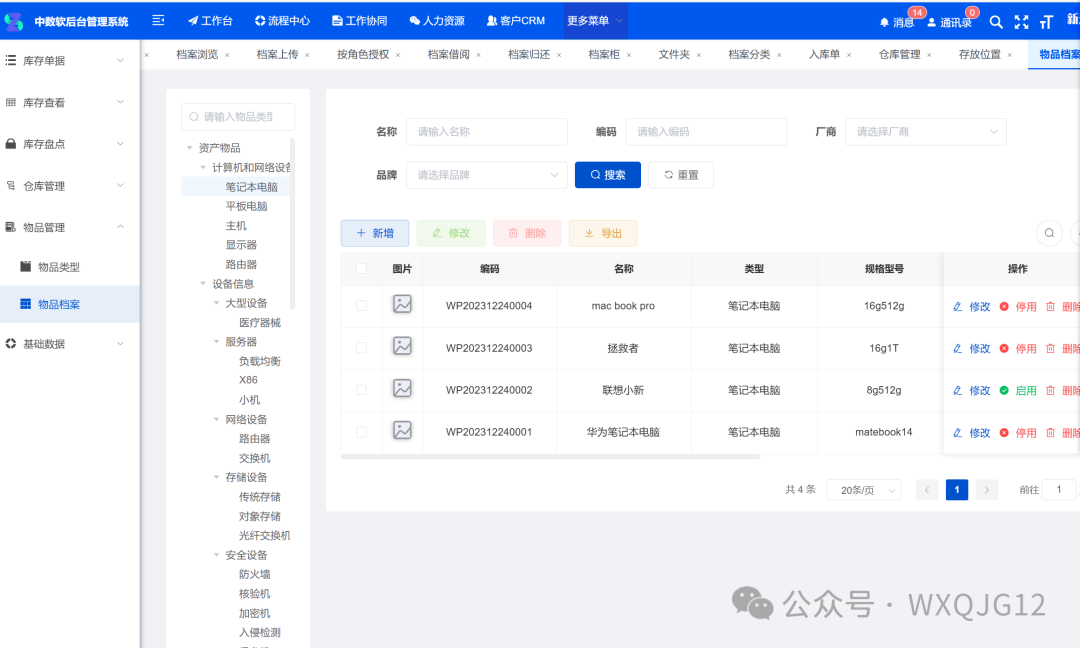1080x648 pixels.
Task: Open the 品牌 dropdown
Action: [486, 175]
